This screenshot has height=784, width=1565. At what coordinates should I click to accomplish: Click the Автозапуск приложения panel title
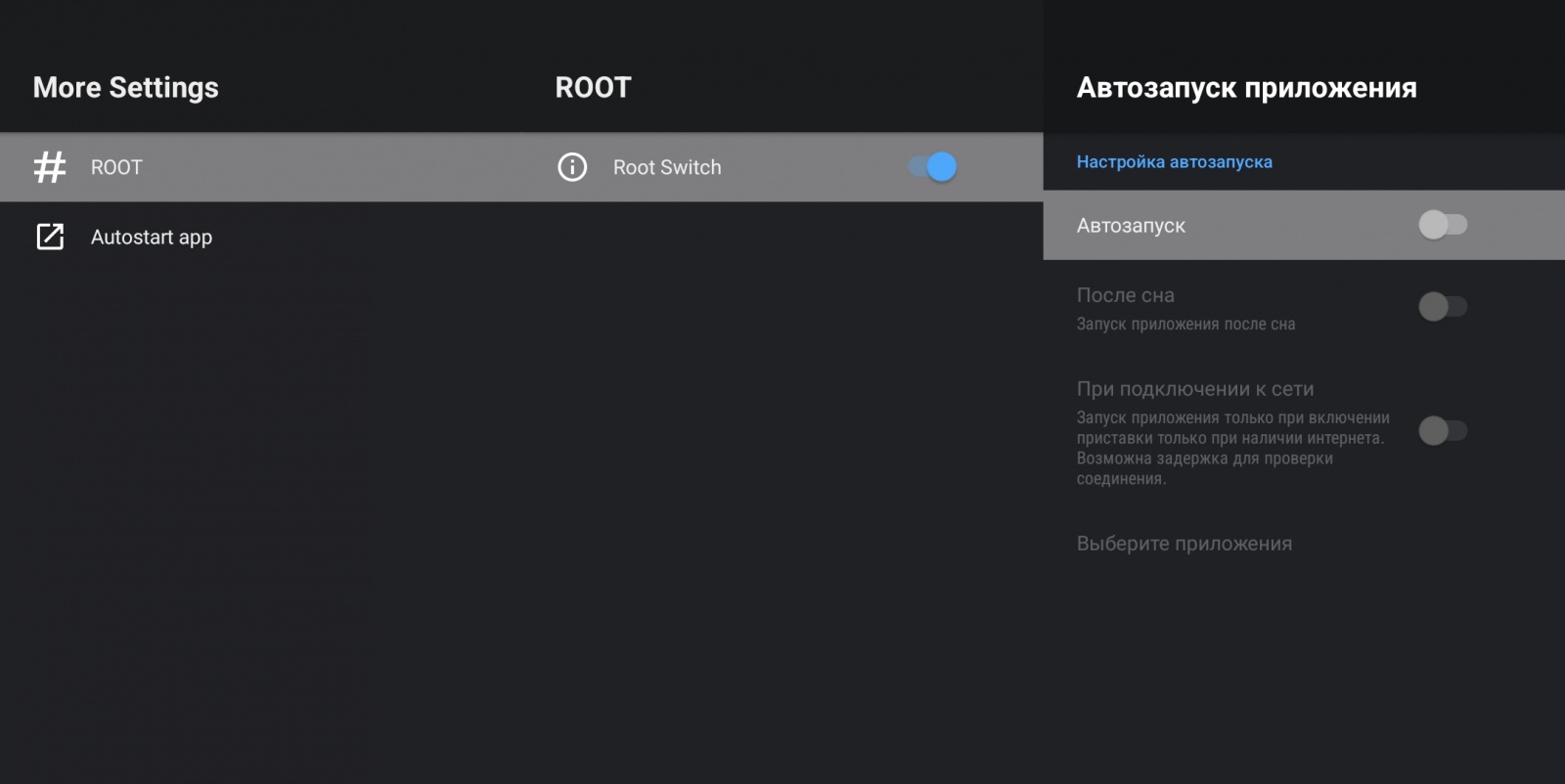[x=1246, y=88]
